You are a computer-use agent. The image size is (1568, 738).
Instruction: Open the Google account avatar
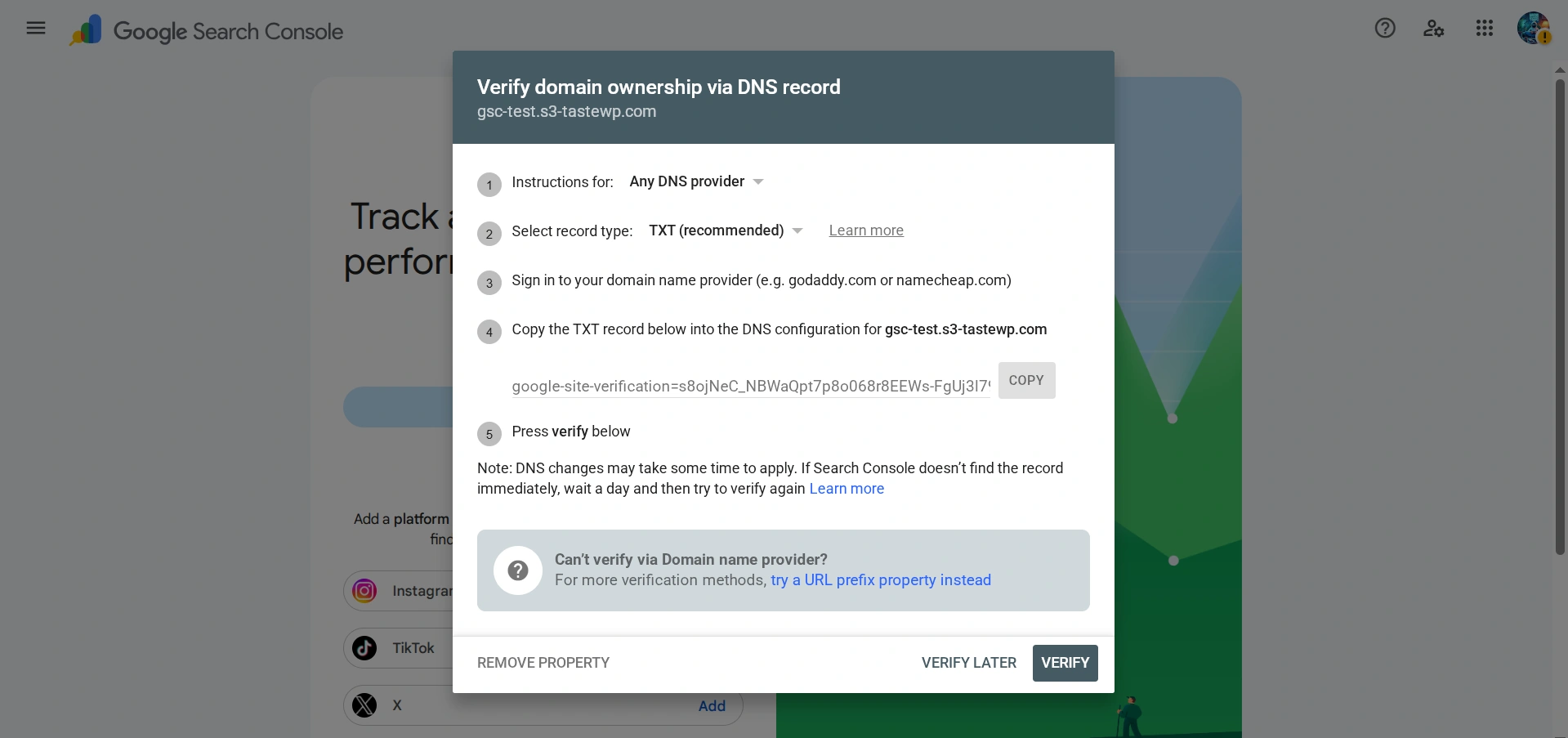[1534, 28]
